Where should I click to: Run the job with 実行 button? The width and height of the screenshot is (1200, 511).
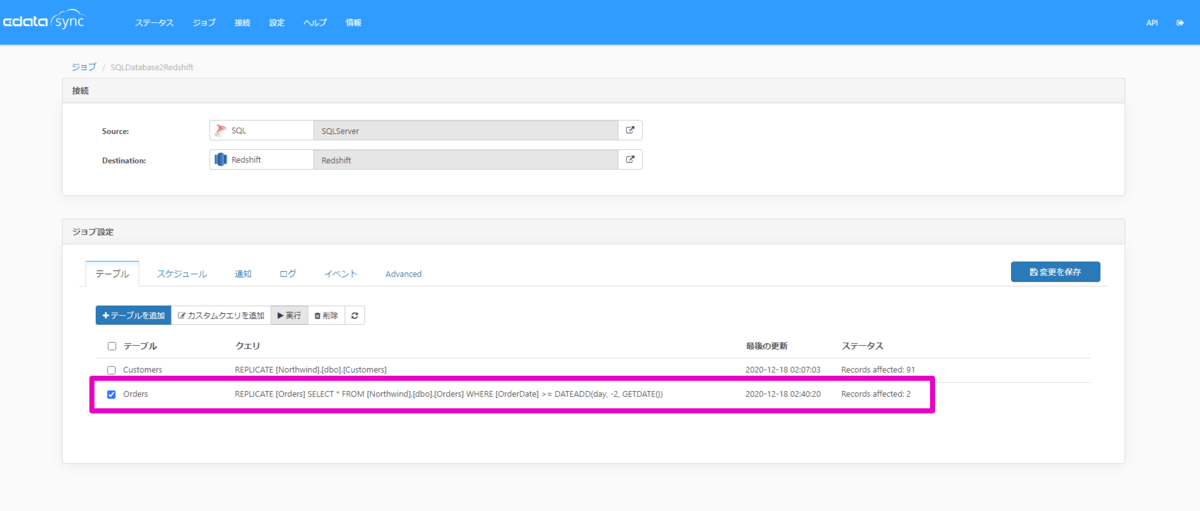(289, 315)
